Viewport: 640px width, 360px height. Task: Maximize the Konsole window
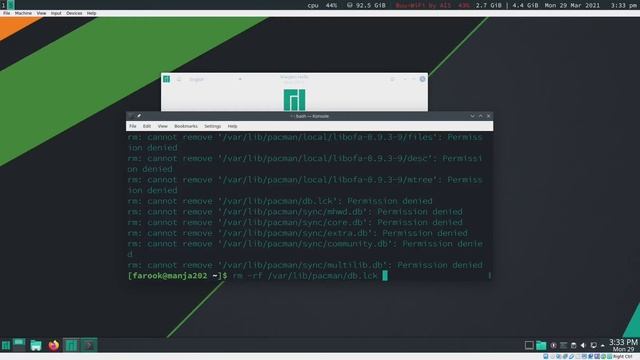click(480, 116)
